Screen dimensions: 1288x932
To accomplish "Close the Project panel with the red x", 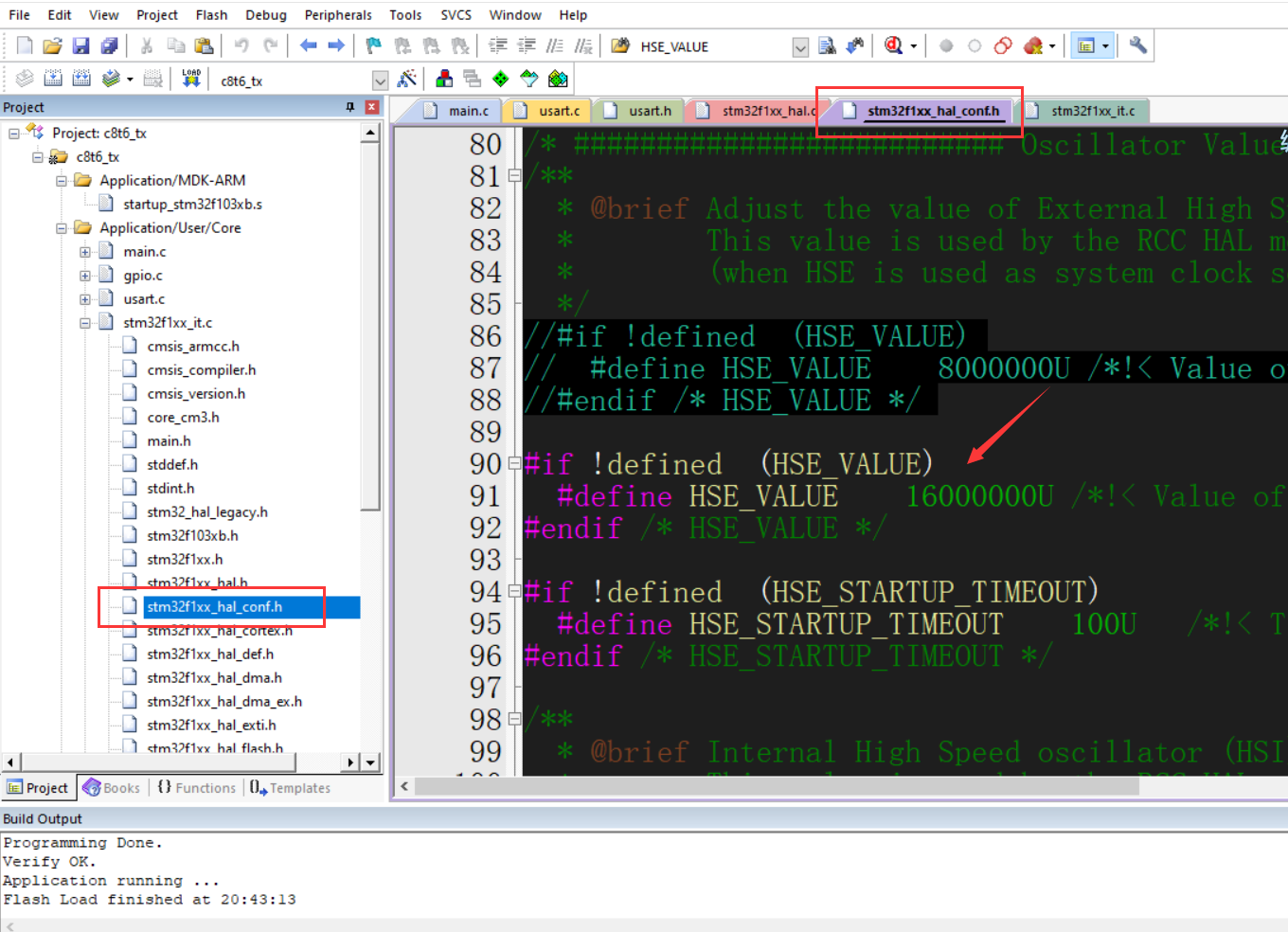I will click(372, 107).
